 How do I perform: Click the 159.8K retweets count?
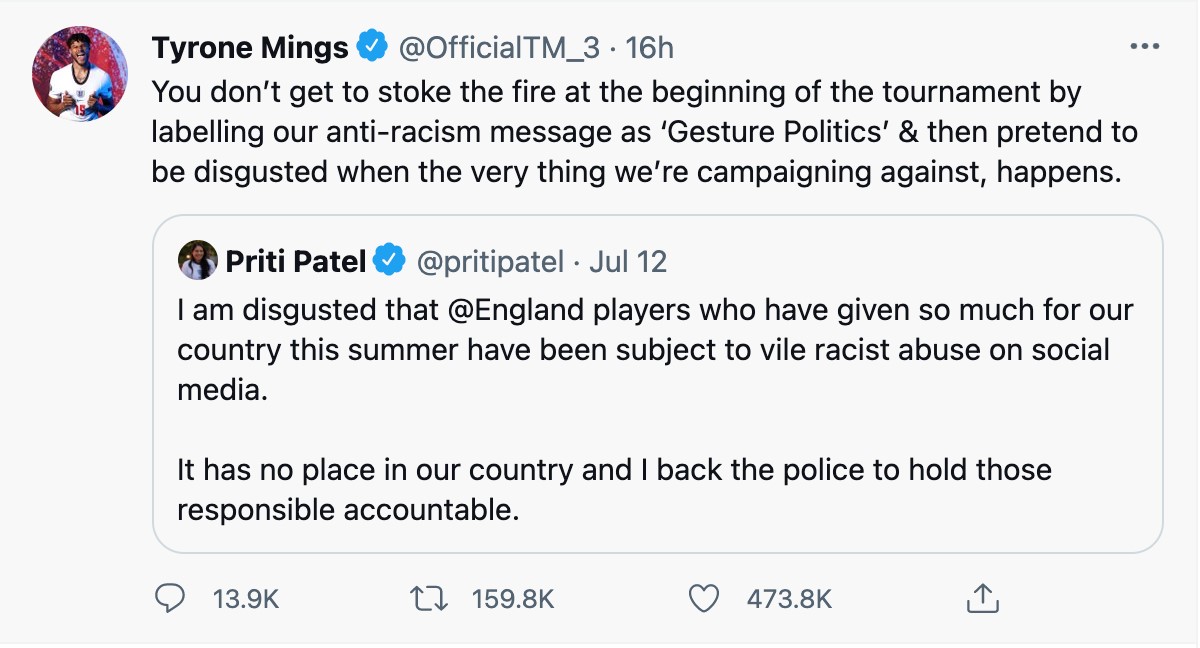pos(512,599)
